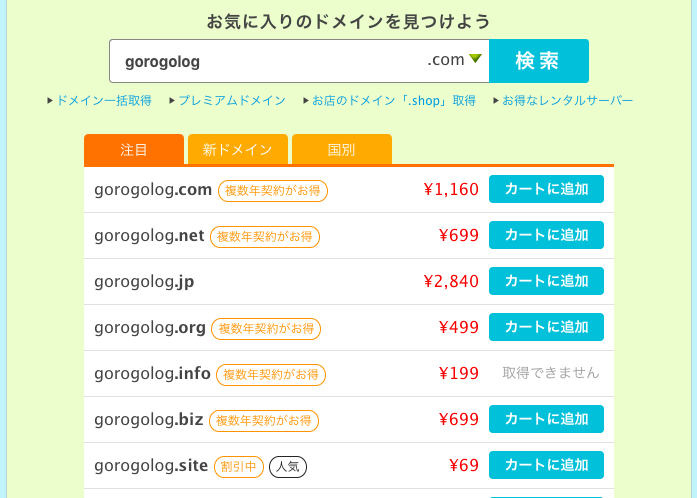Click the 複数年契約がお得 badge beside gorogolog.info

(x=271, y=375)
